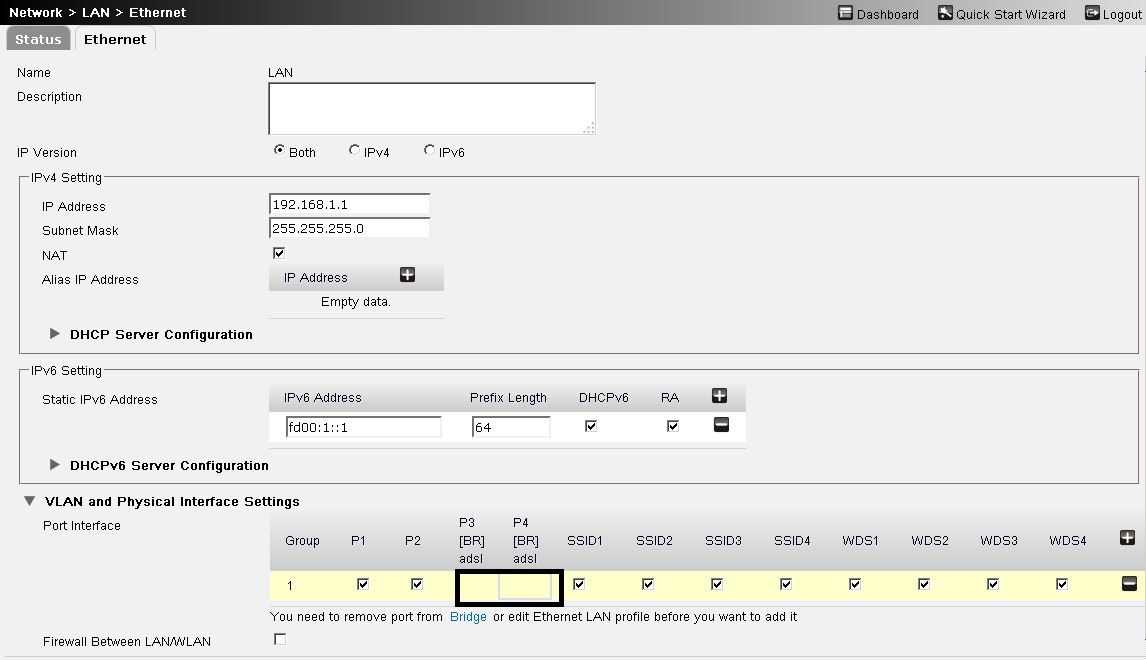This screenshot has height=660, width=1146.
Task: Add an alias IP address with plus icon
Action: point(407,275)
